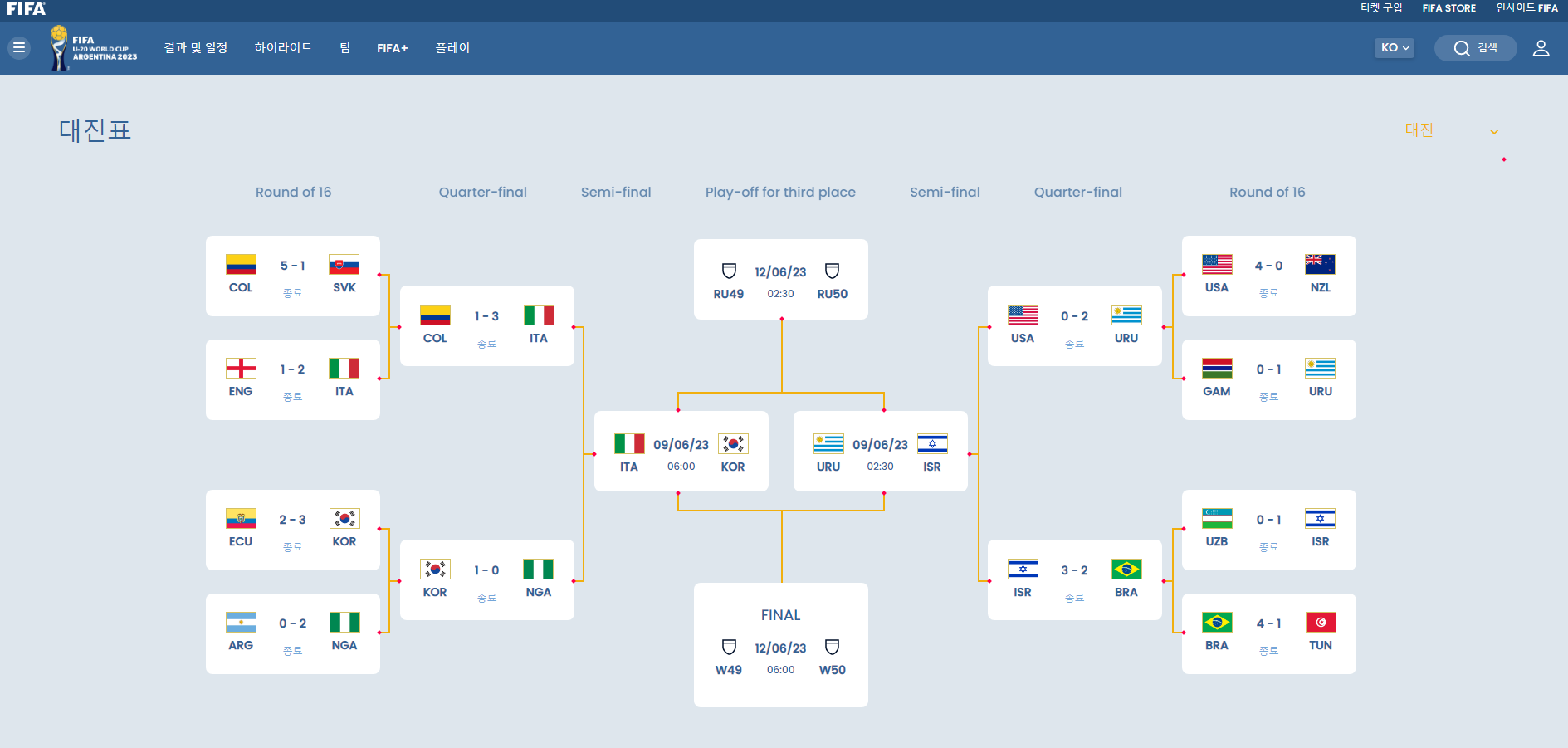This screenshot has width=1568, height=748.
Task: Click the Colombia flag in COL vs SVK match
Action: pos(240,266)
